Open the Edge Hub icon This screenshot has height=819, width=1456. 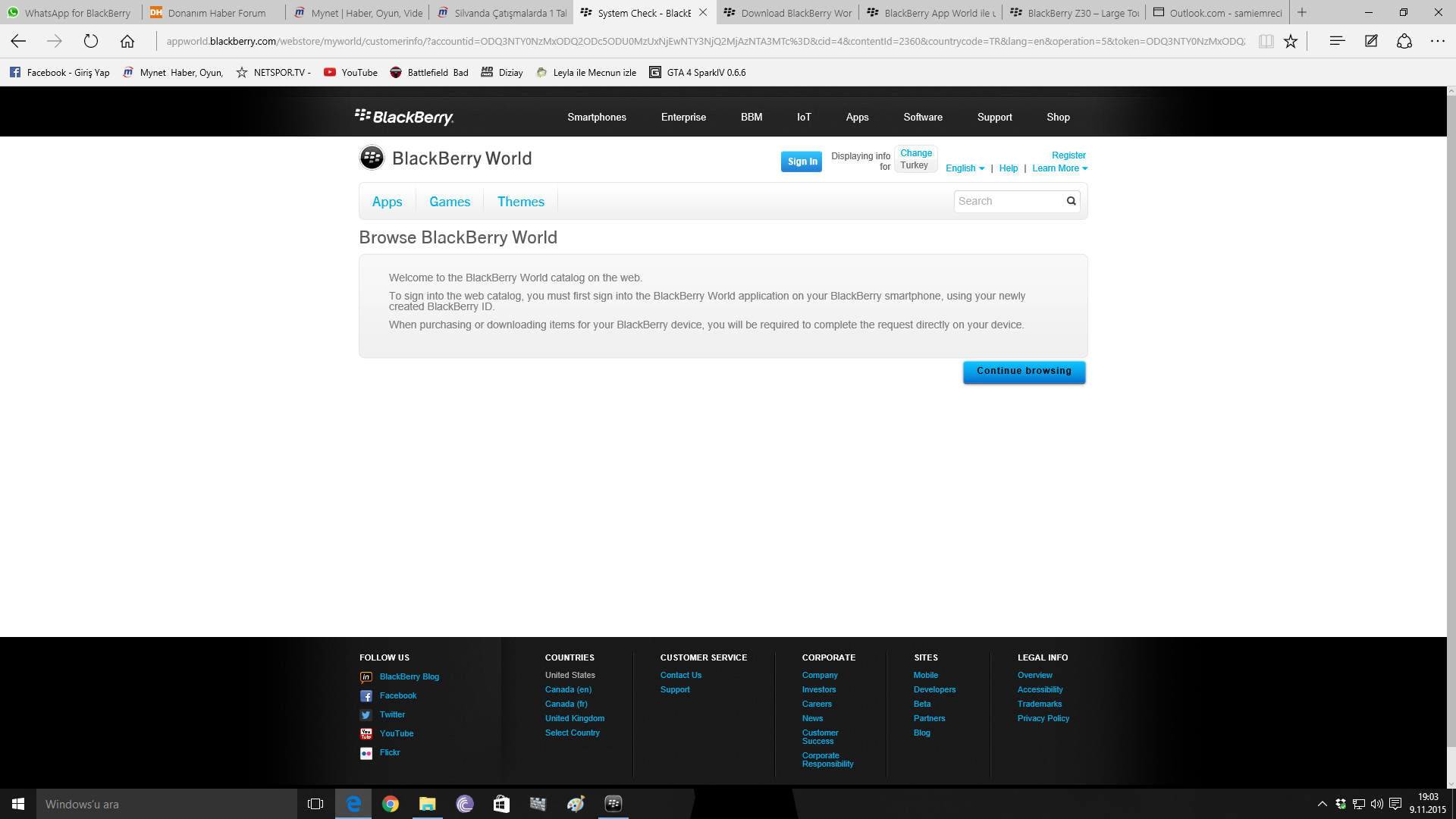click(x=1337, y=41)
